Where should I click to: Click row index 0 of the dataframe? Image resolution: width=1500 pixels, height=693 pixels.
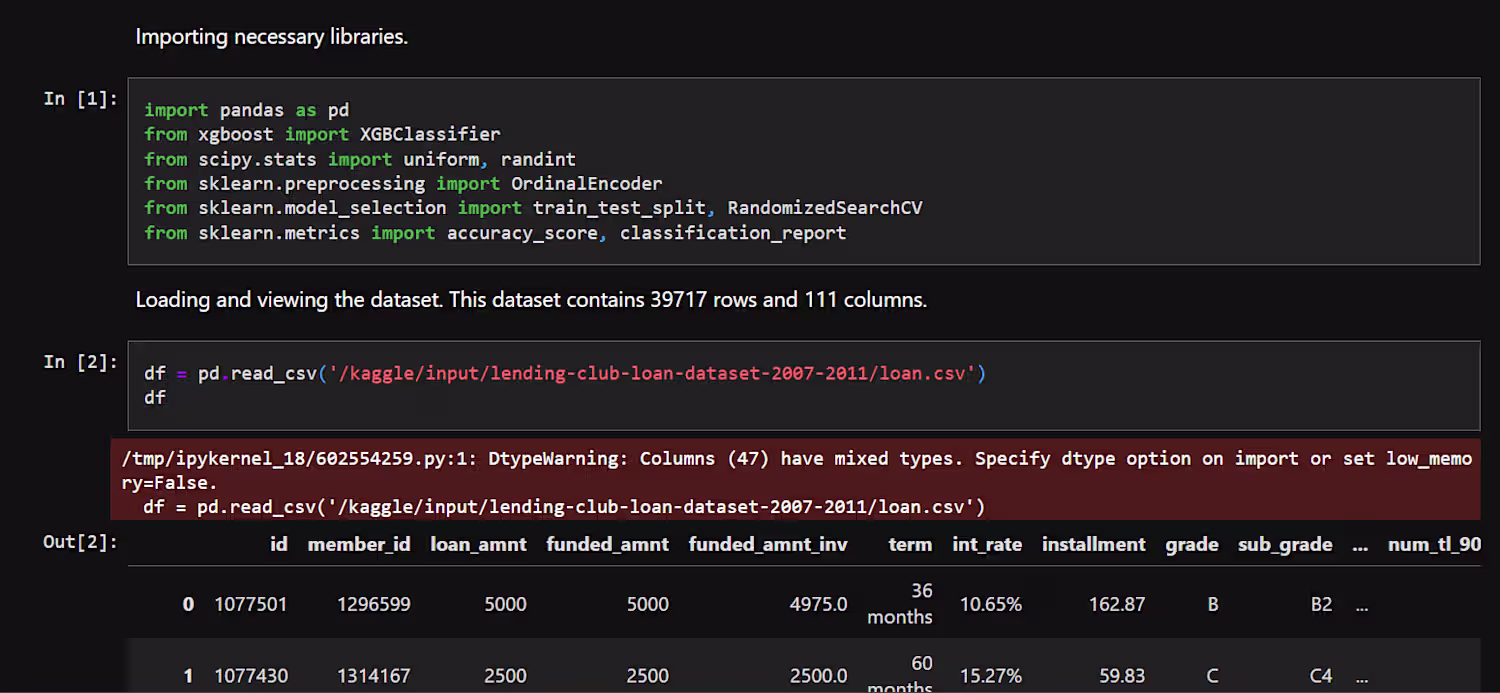(x=188, y=605)
